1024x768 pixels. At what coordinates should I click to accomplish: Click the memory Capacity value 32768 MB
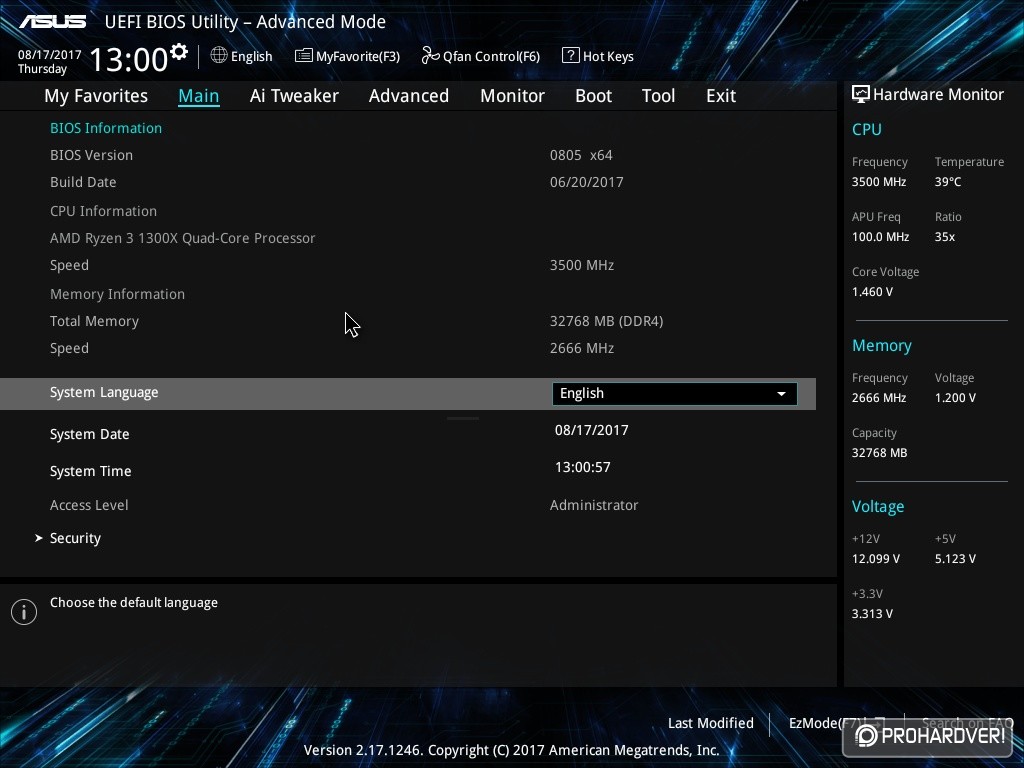point(879,453)
